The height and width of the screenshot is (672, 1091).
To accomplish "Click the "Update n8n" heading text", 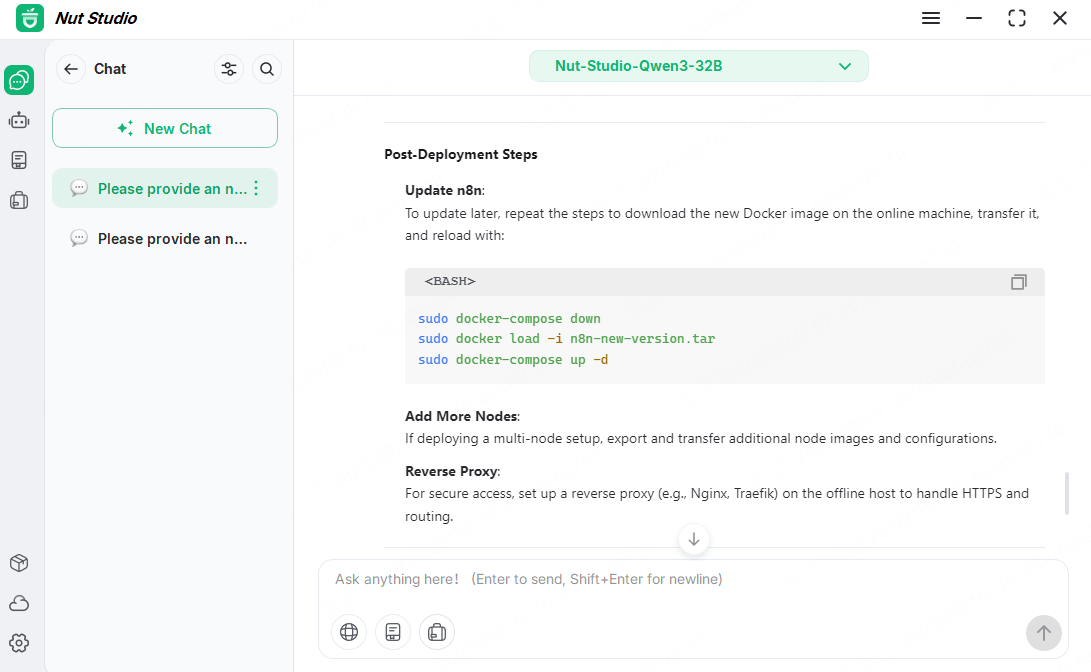I will coord(443,190).
